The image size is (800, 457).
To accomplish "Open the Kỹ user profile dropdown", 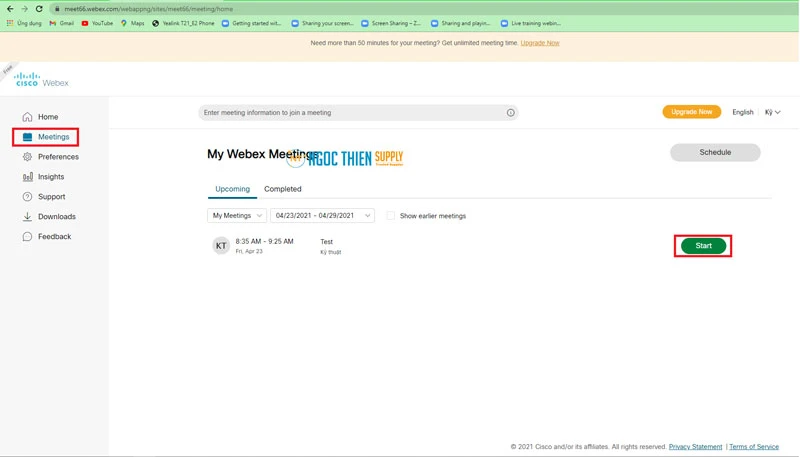I will 772,112.
